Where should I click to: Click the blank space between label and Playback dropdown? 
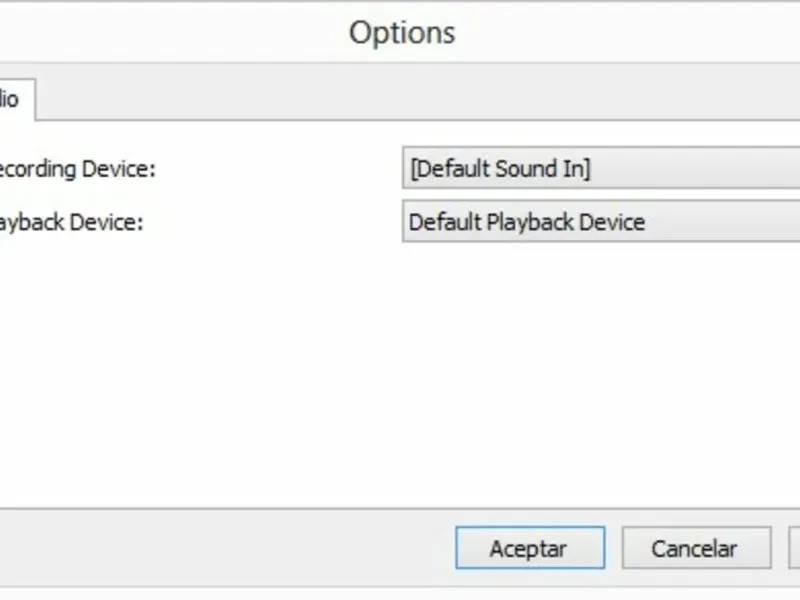pyautogui.click(x=280, y=222)
